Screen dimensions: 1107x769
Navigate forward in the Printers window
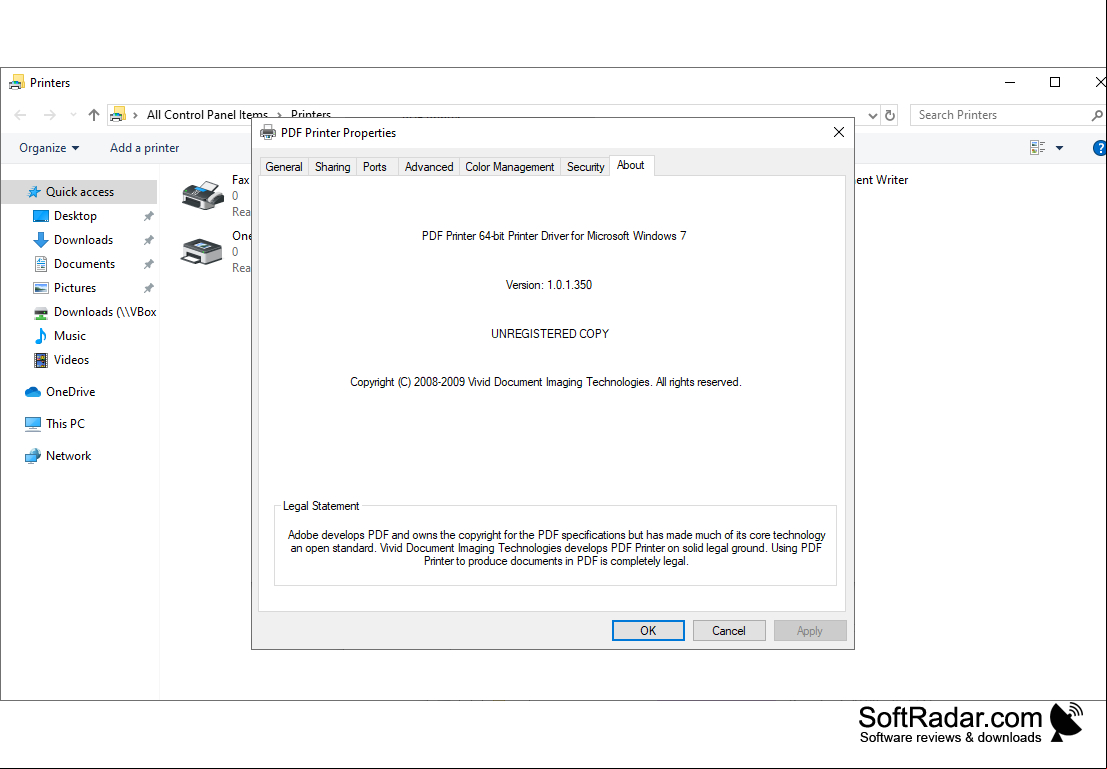coord(49,114)
